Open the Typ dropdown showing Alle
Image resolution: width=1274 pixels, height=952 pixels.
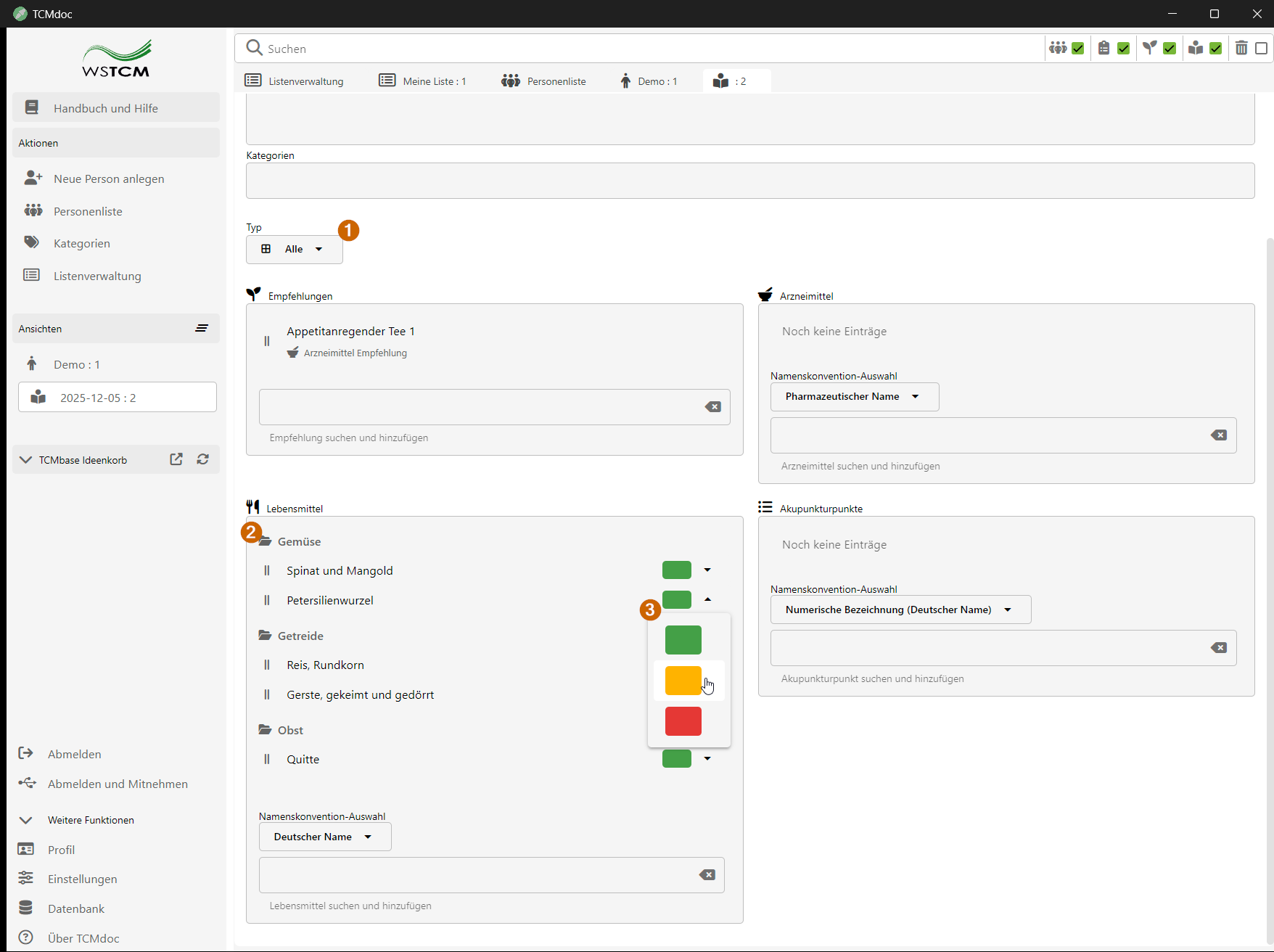tap(294, 249)
